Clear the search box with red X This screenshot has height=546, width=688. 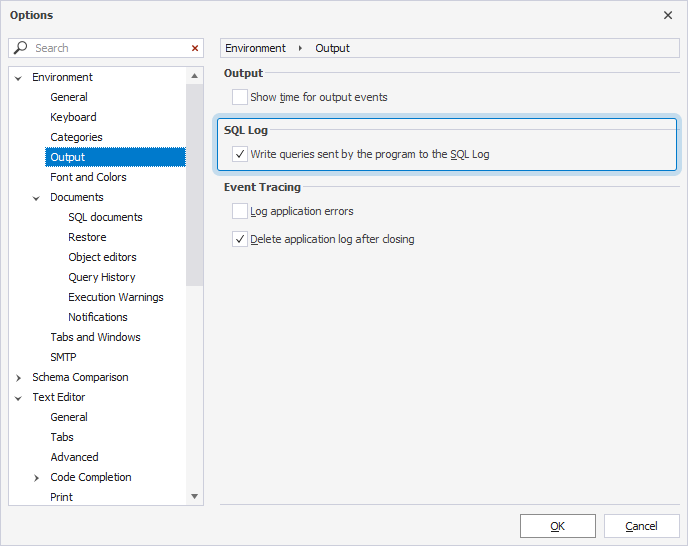195,48
